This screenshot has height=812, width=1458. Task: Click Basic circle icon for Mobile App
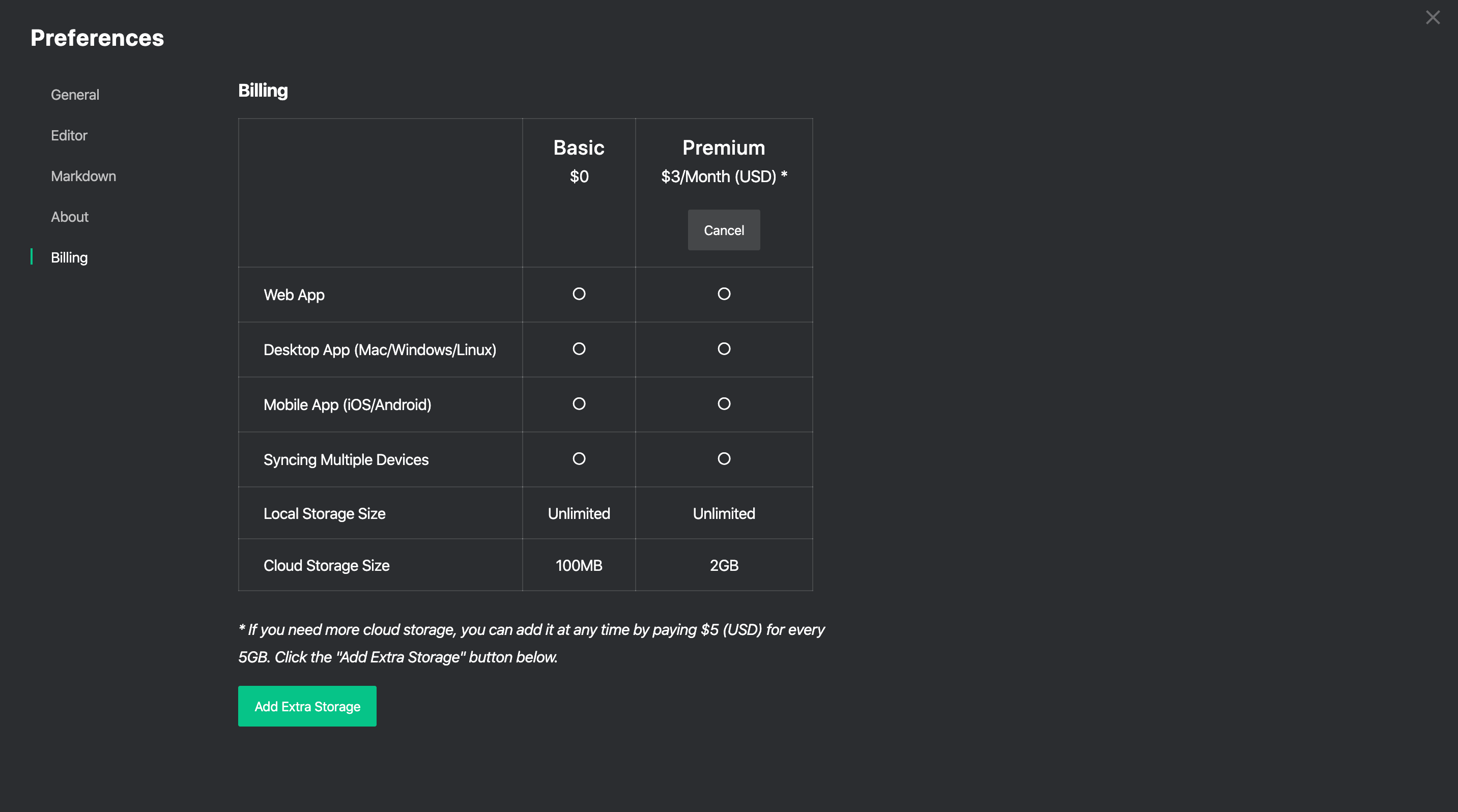click(579, 403)
